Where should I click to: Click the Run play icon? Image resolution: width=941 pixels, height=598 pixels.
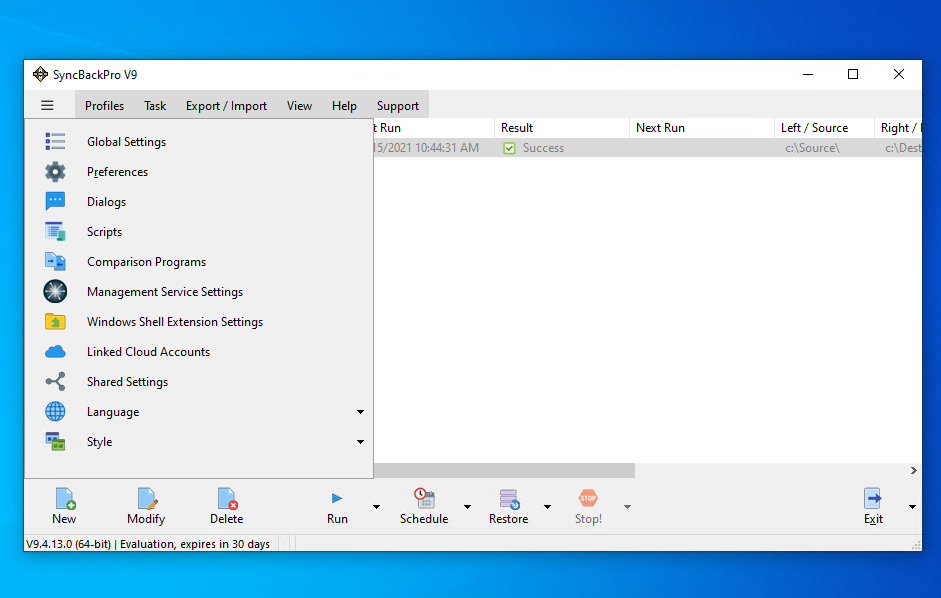(337, 498)
